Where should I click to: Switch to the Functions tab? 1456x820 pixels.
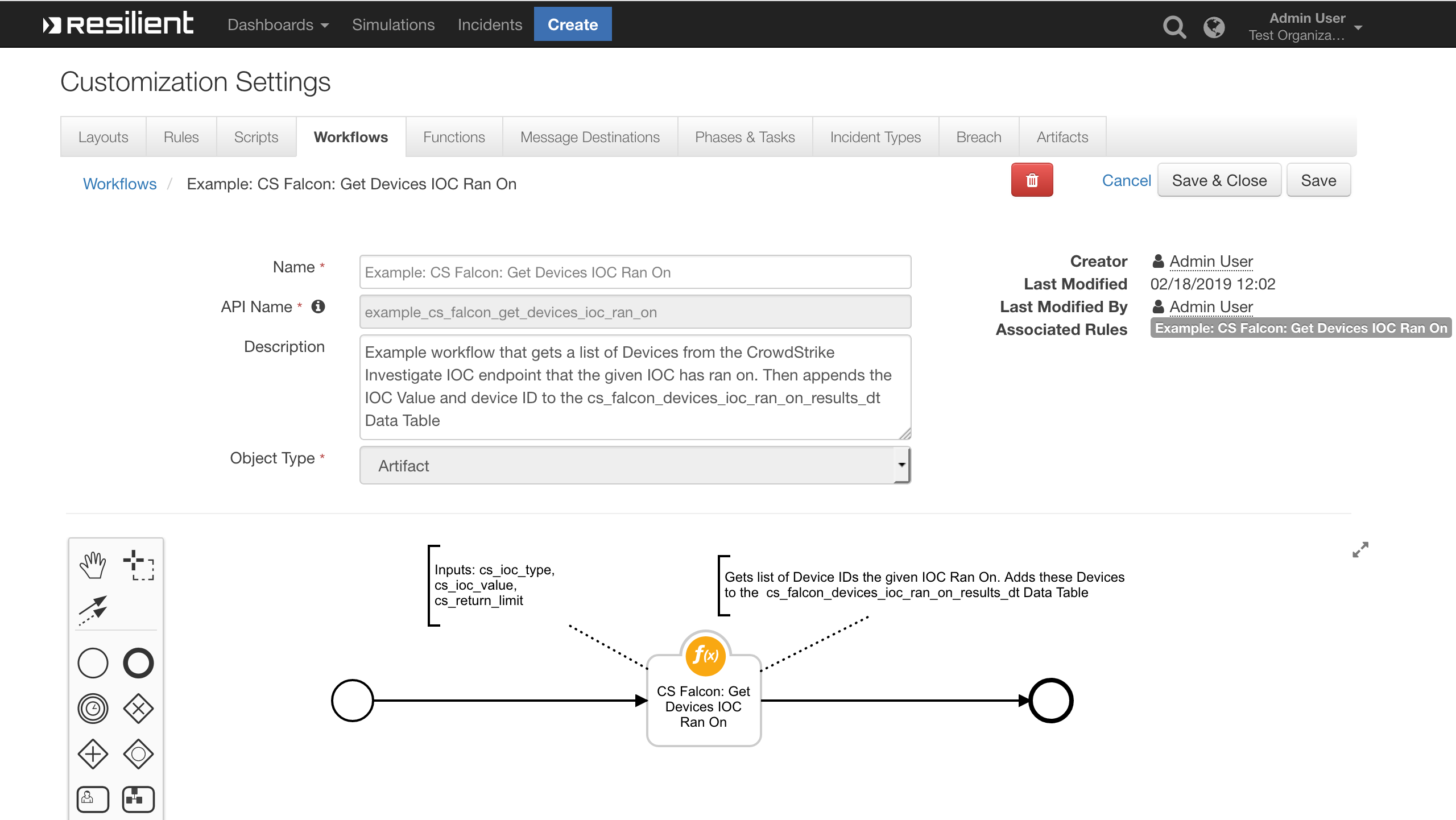pyautogui.click(x=452, y=137)
